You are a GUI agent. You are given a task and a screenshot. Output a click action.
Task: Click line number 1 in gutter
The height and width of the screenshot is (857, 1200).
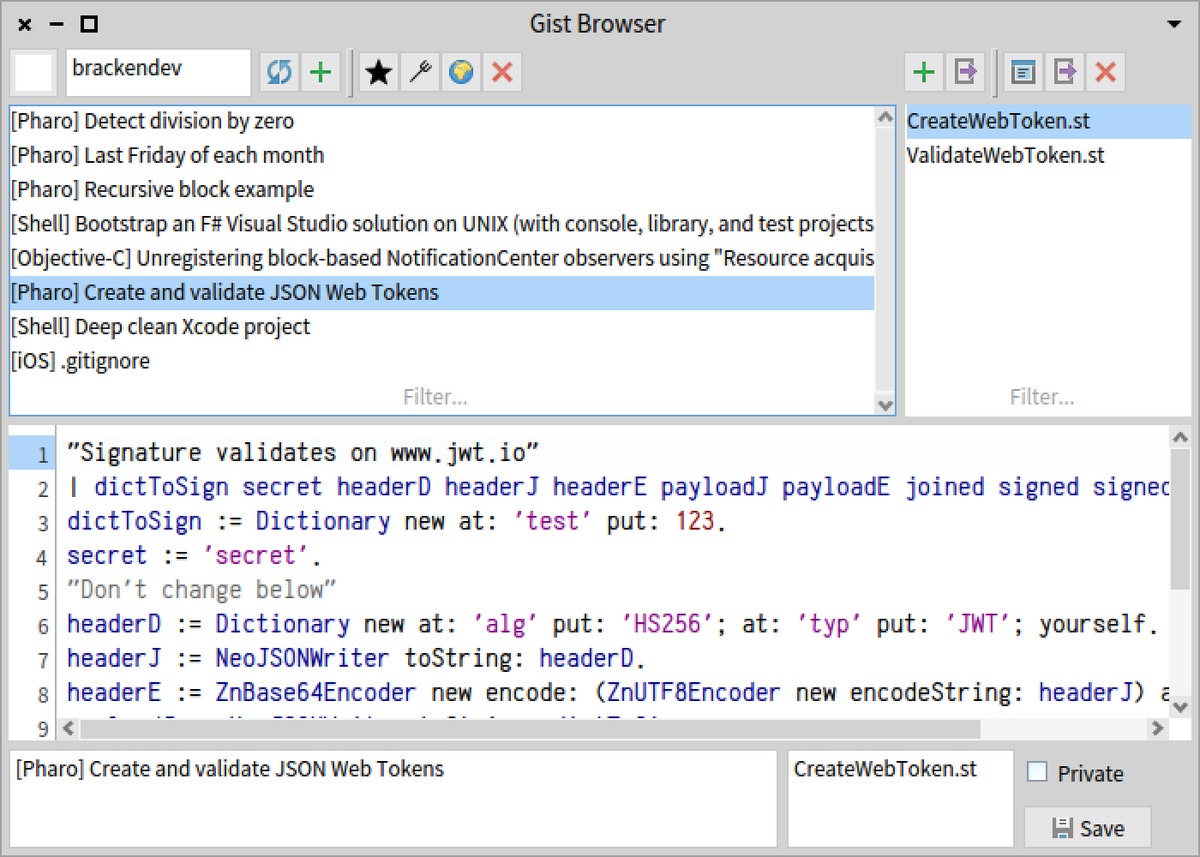tap(43, 456)
